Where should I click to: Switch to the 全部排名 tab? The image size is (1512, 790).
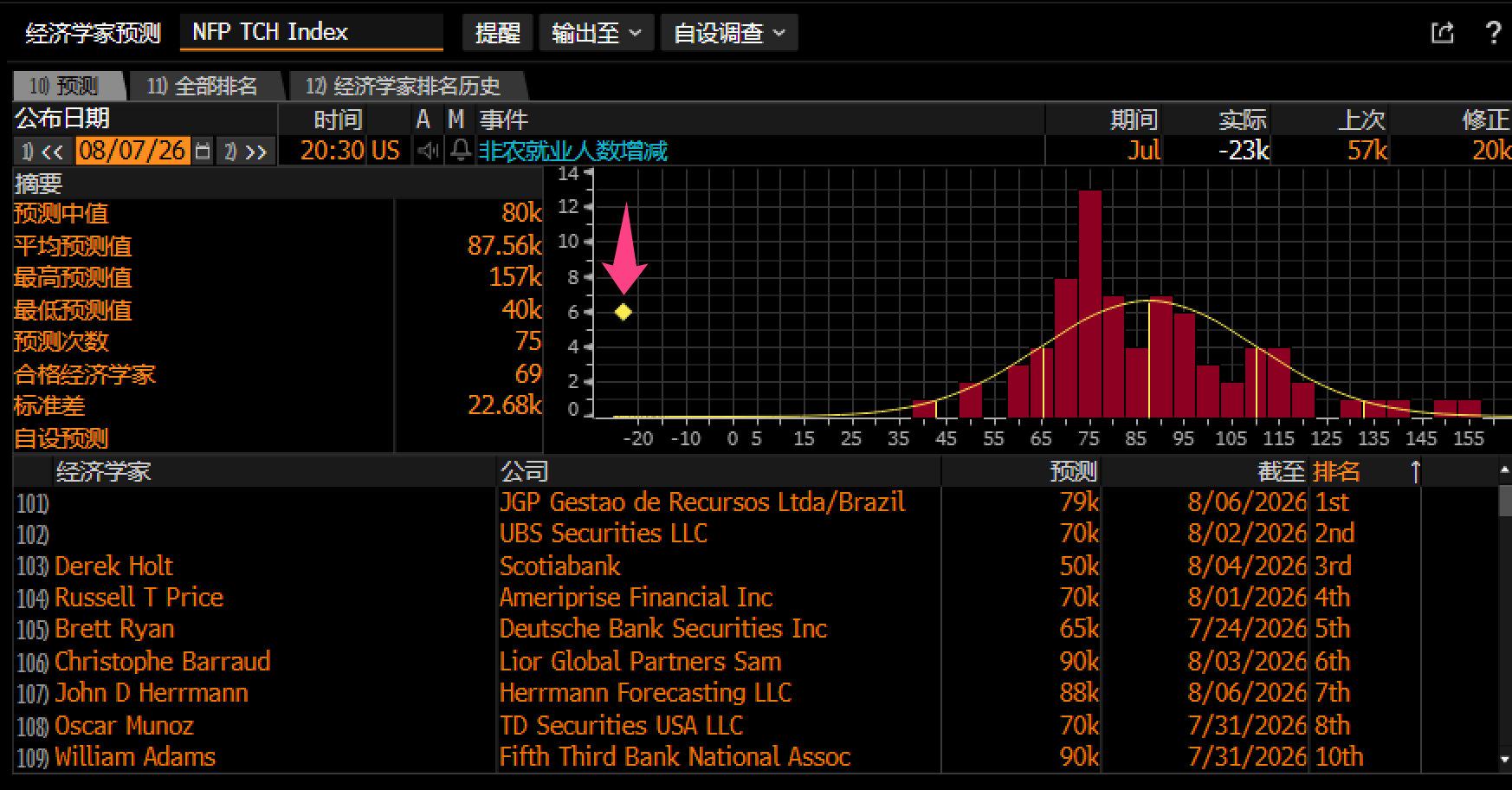click(x=204, y=86)
